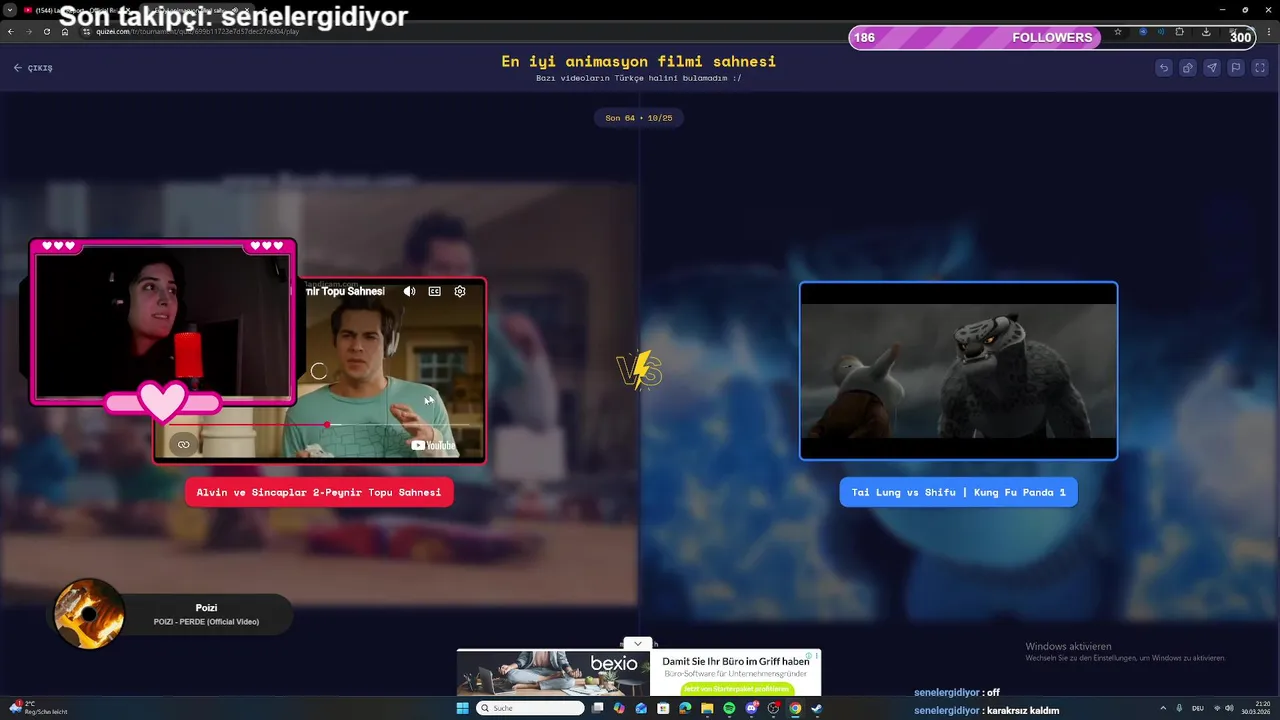
Task: Go back in browser history
Action: tap(11, 32)
